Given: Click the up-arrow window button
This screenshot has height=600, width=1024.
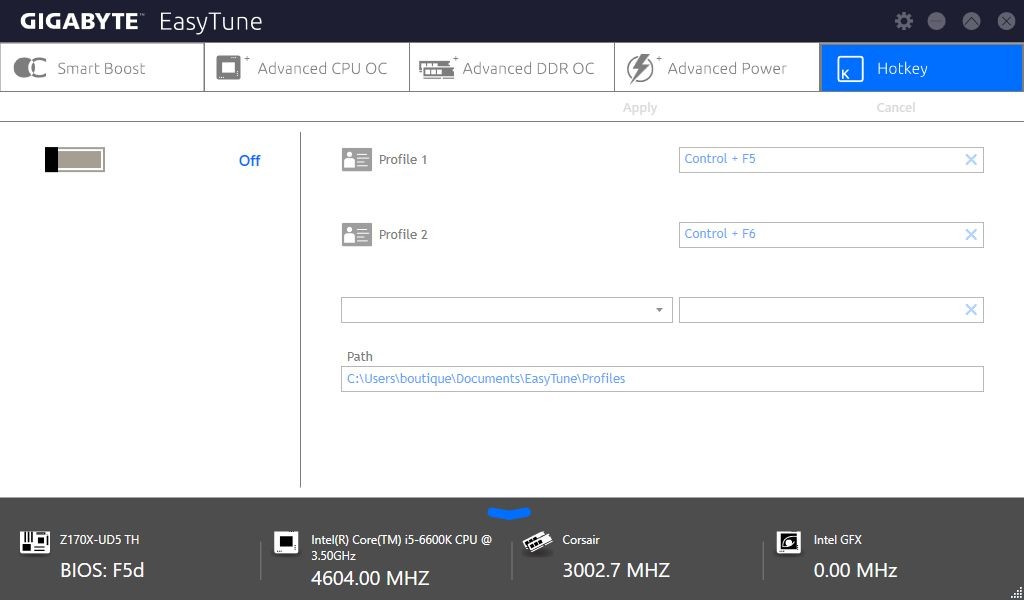Looking at the screenshot, I should coord(971,22).
